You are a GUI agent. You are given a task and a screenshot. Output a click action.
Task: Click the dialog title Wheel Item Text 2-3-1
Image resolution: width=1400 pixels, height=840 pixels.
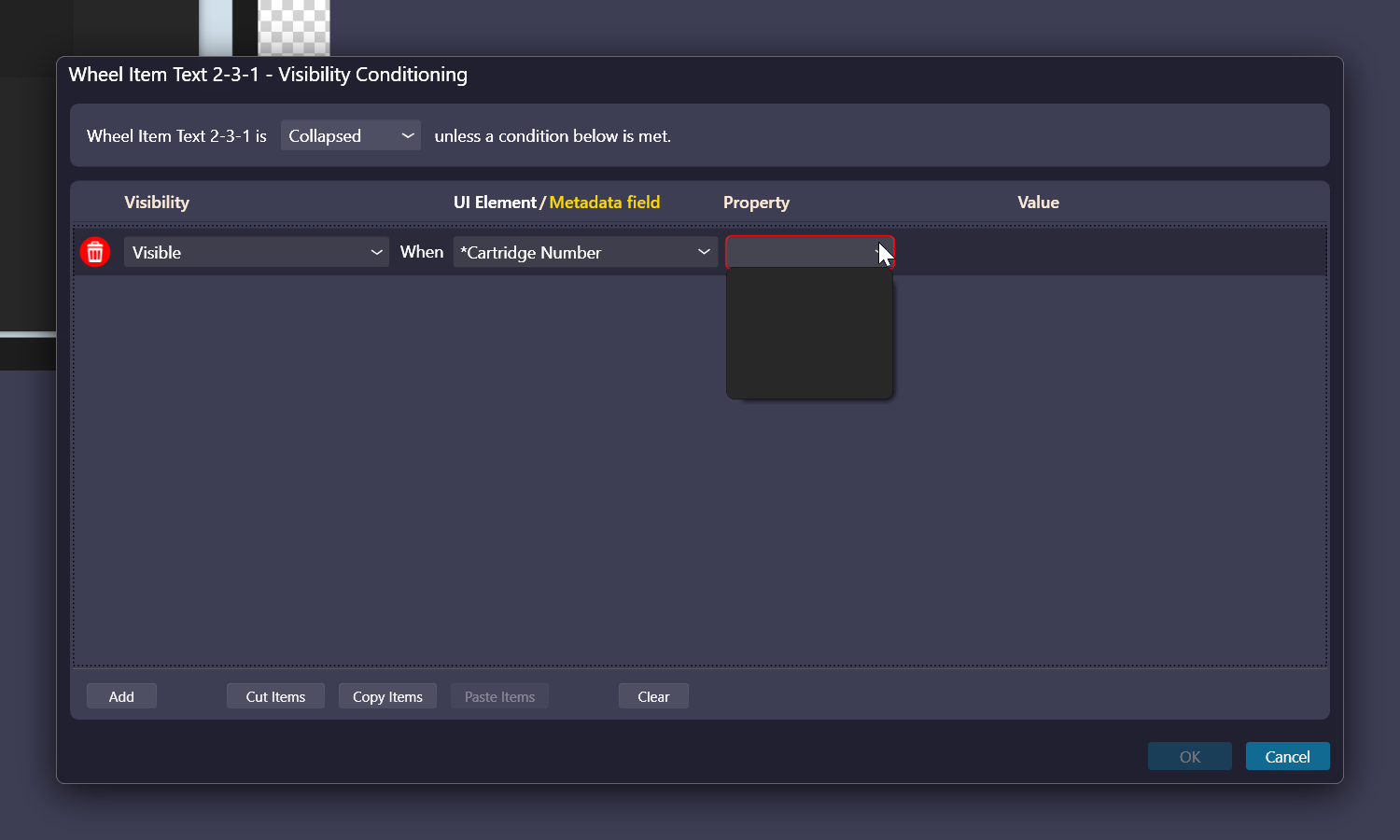[163, 75]
